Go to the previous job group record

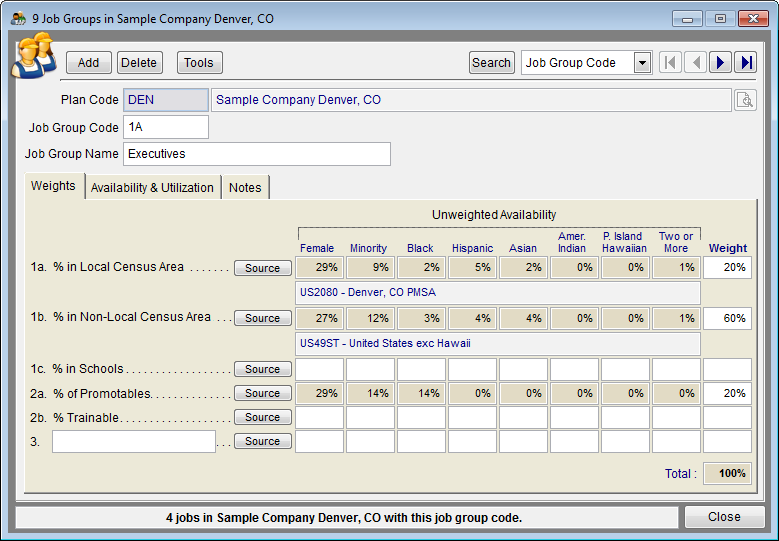coord(695,63)
